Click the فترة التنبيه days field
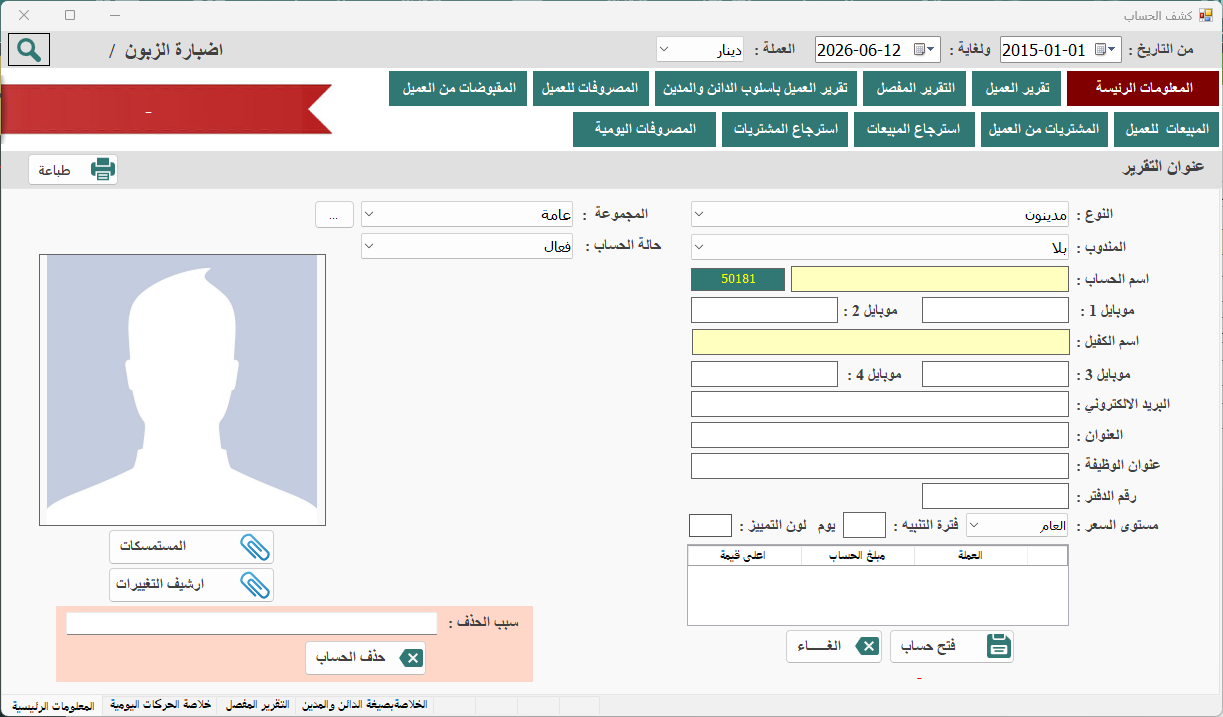 pos(865,525)
